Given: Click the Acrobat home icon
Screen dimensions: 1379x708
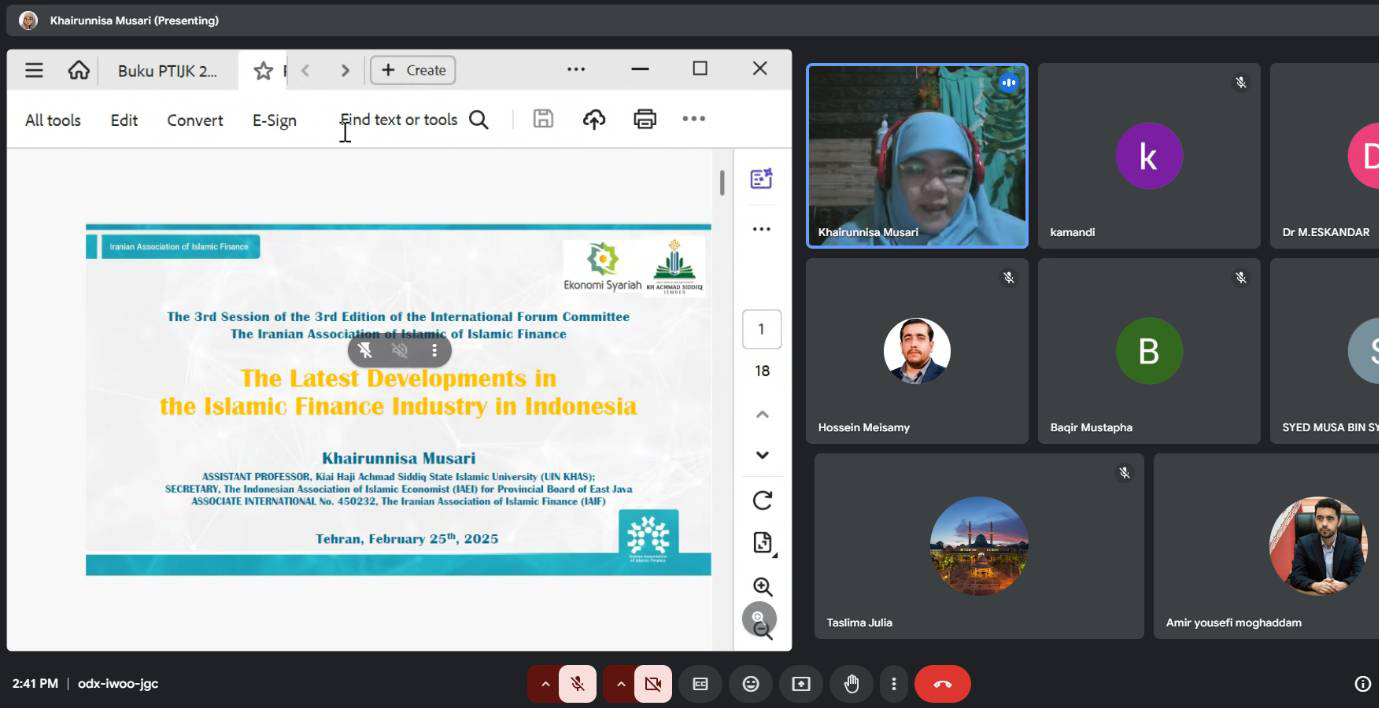Looking at the screenshot, I should [78, 70].
